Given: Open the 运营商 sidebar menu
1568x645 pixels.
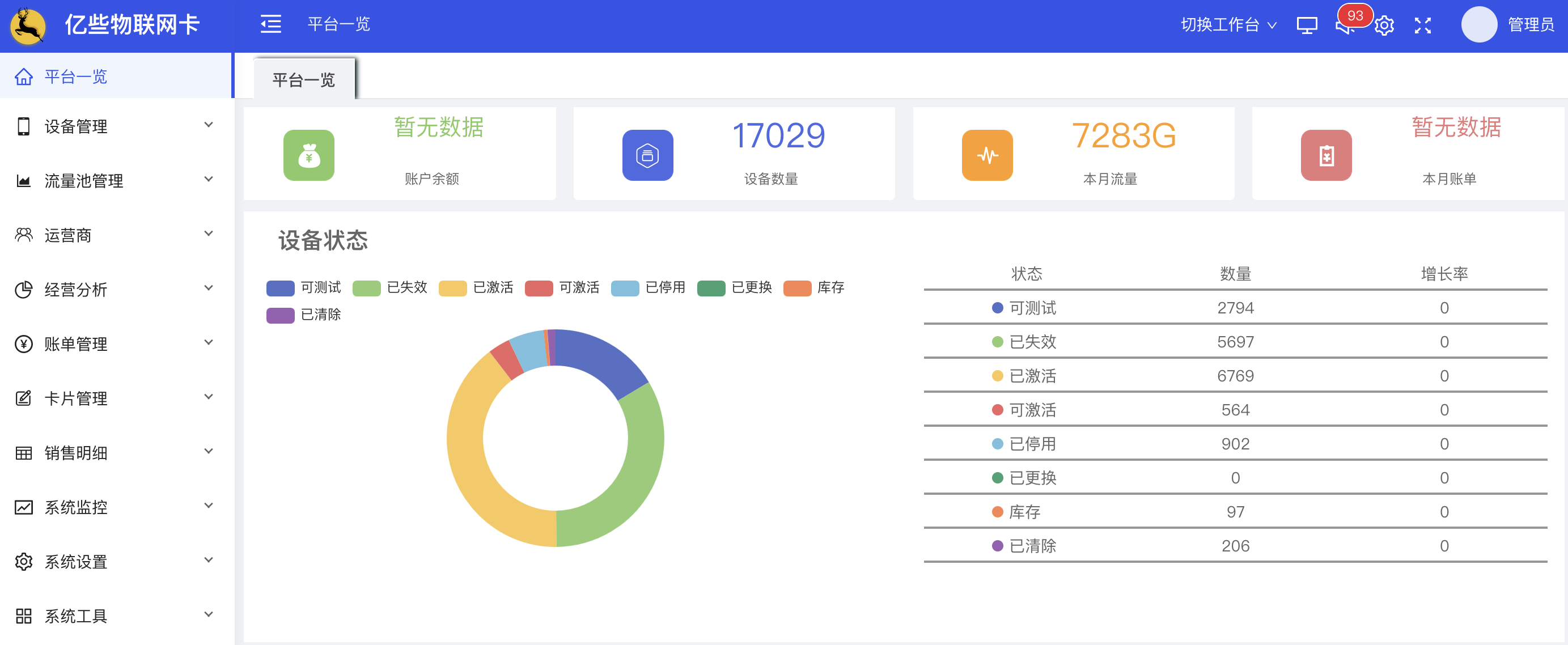Looking at the screenshot, I should pyautogui.click(x=116, y=235).
